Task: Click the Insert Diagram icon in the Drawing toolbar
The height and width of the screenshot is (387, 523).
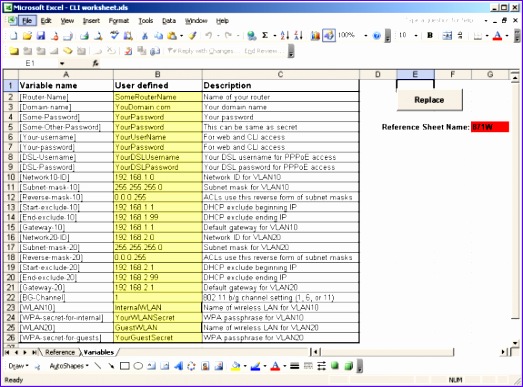Action: point(191,366)
